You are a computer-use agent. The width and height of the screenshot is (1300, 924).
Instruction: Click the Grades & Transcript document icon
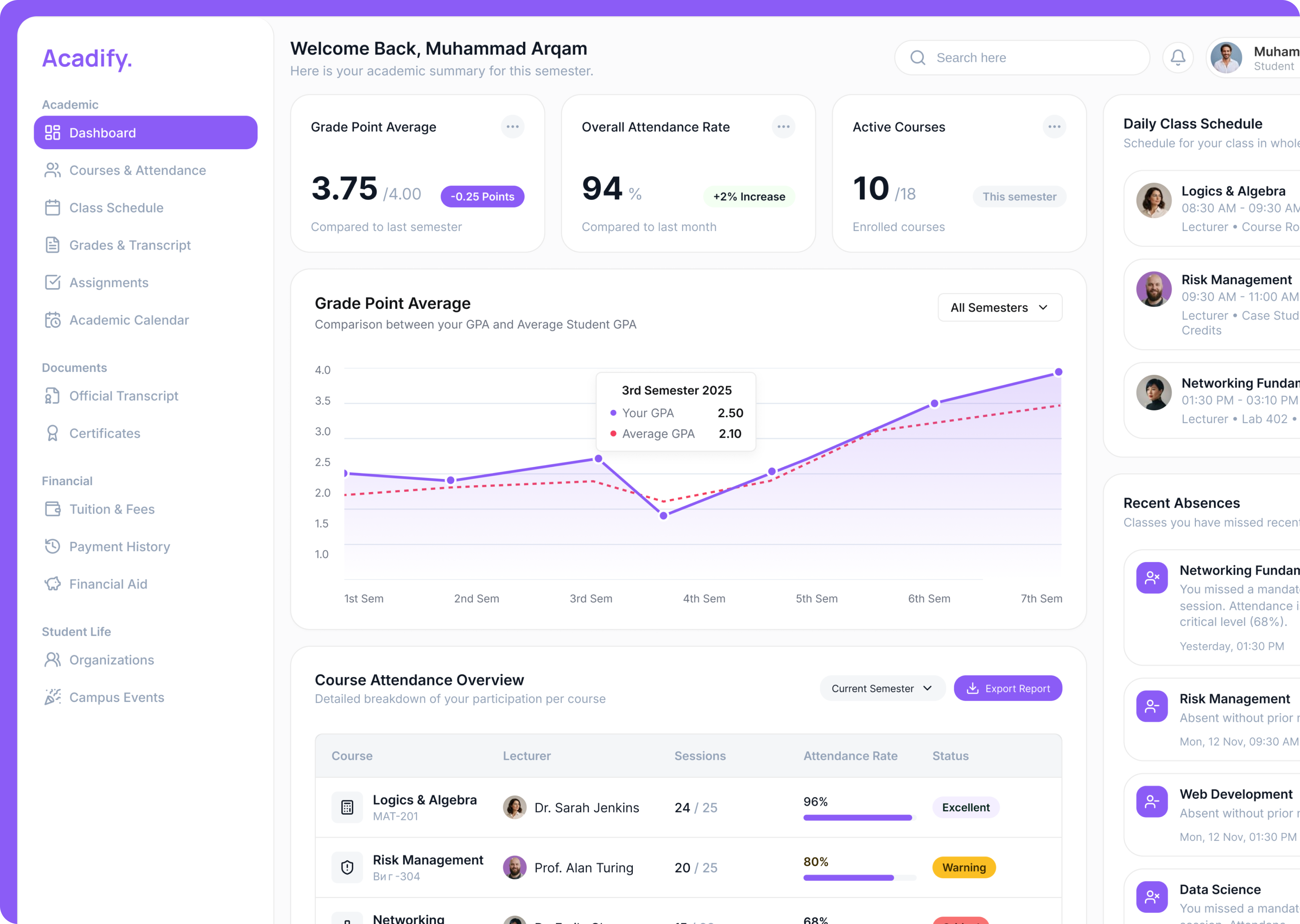pyautogui.click(x=52, y=245)
